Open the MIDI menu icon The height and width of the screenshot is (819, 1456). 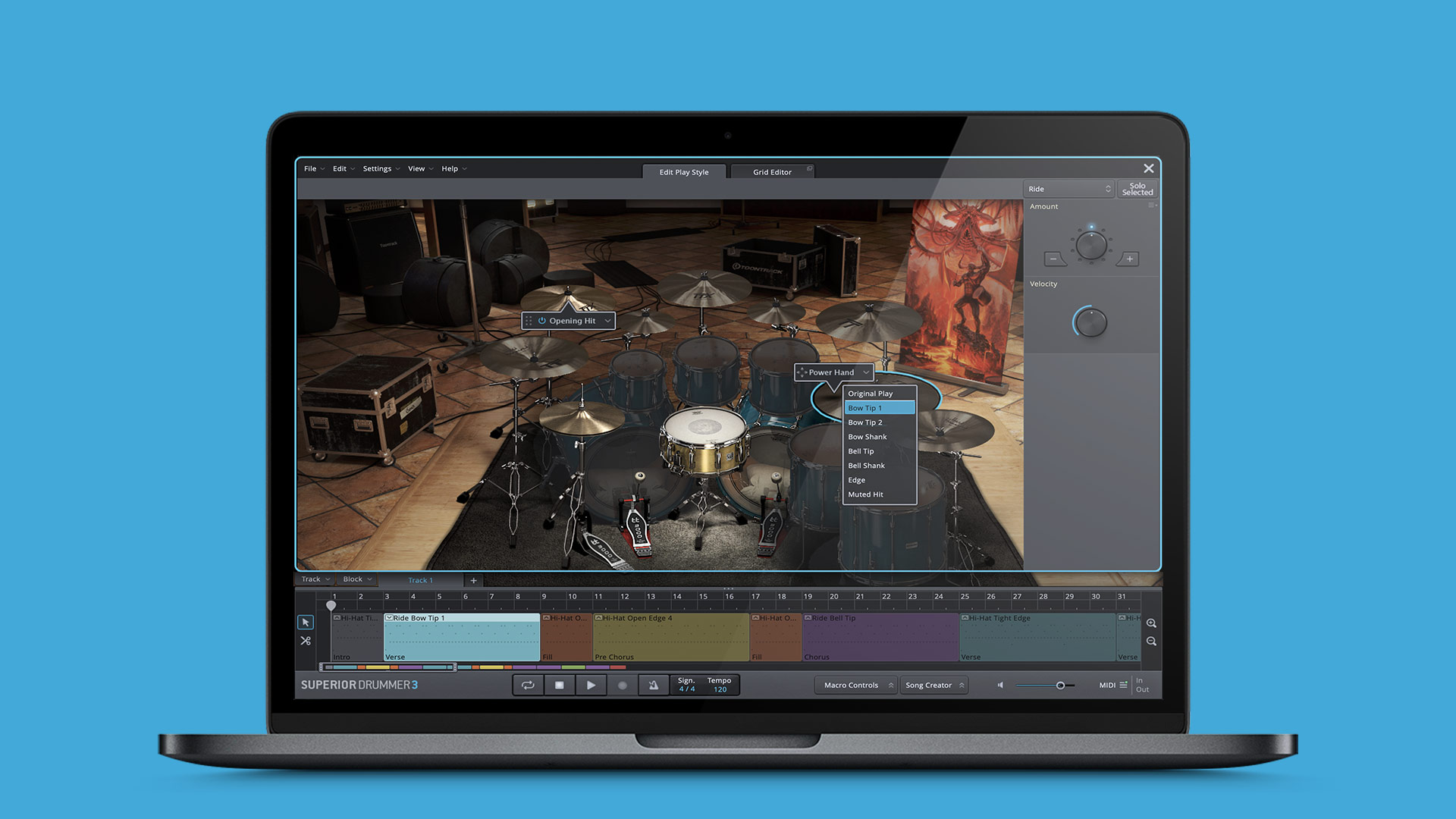(x=1123, y=685)
